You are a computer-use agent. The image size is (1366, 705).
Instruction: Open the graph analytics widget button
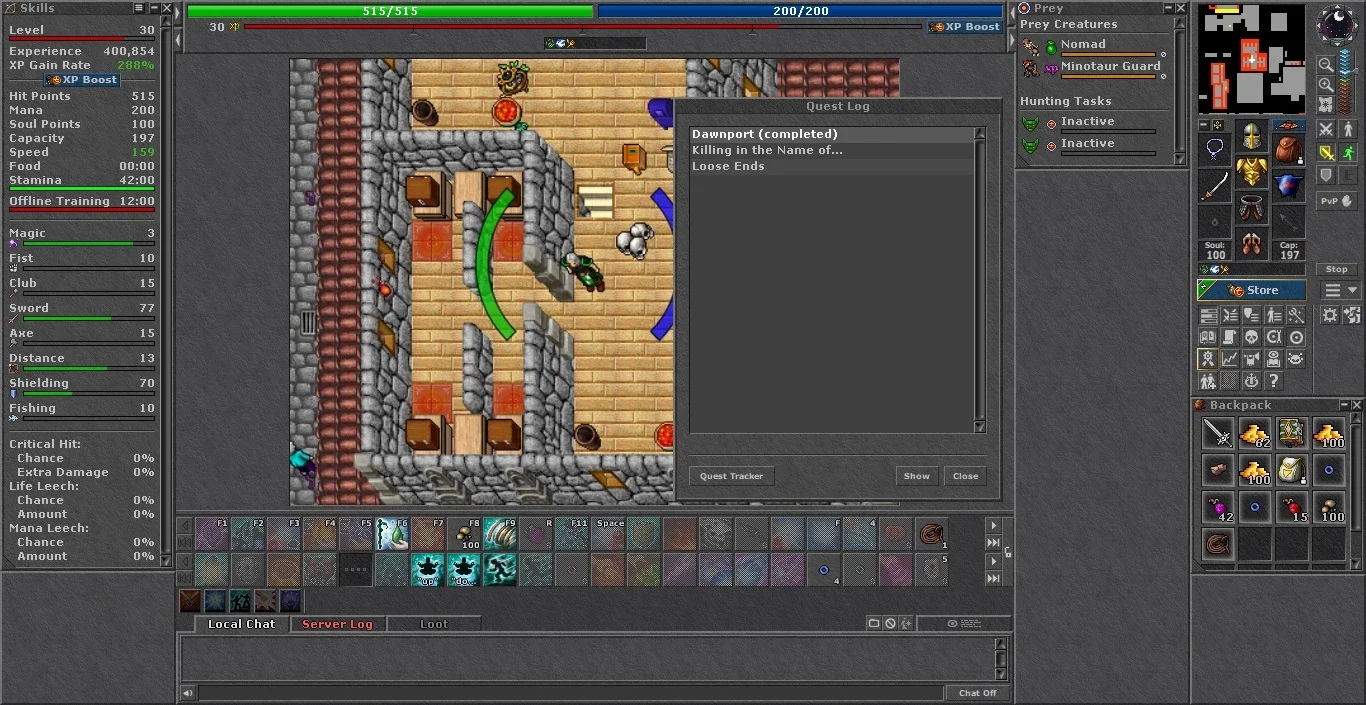pos(1230,358)
